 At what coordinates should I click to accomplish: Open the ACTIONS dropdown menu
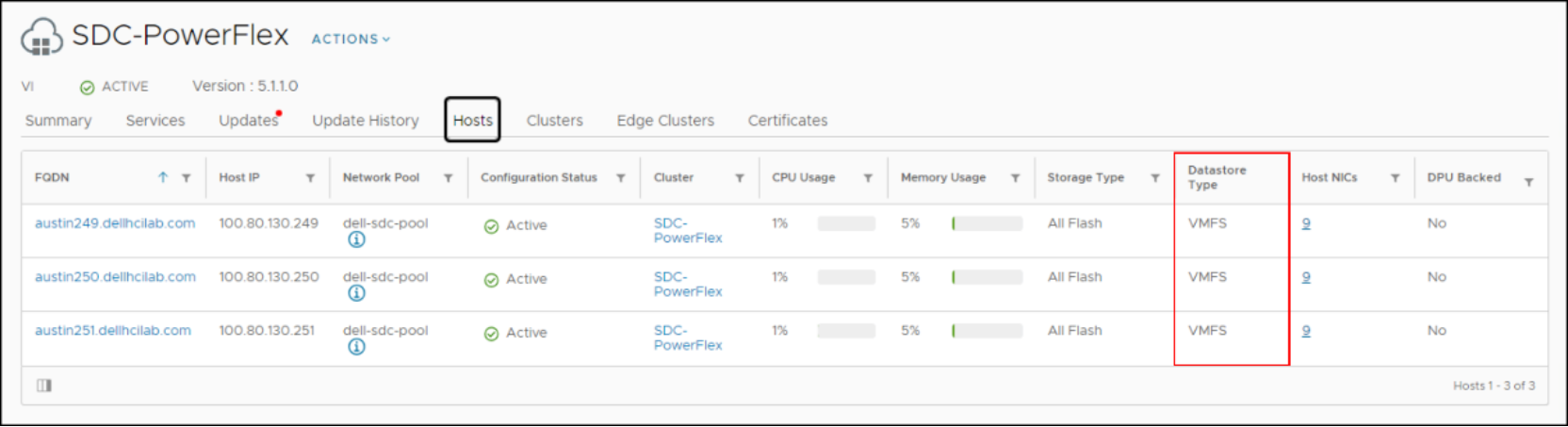click(x=351, y=39)
